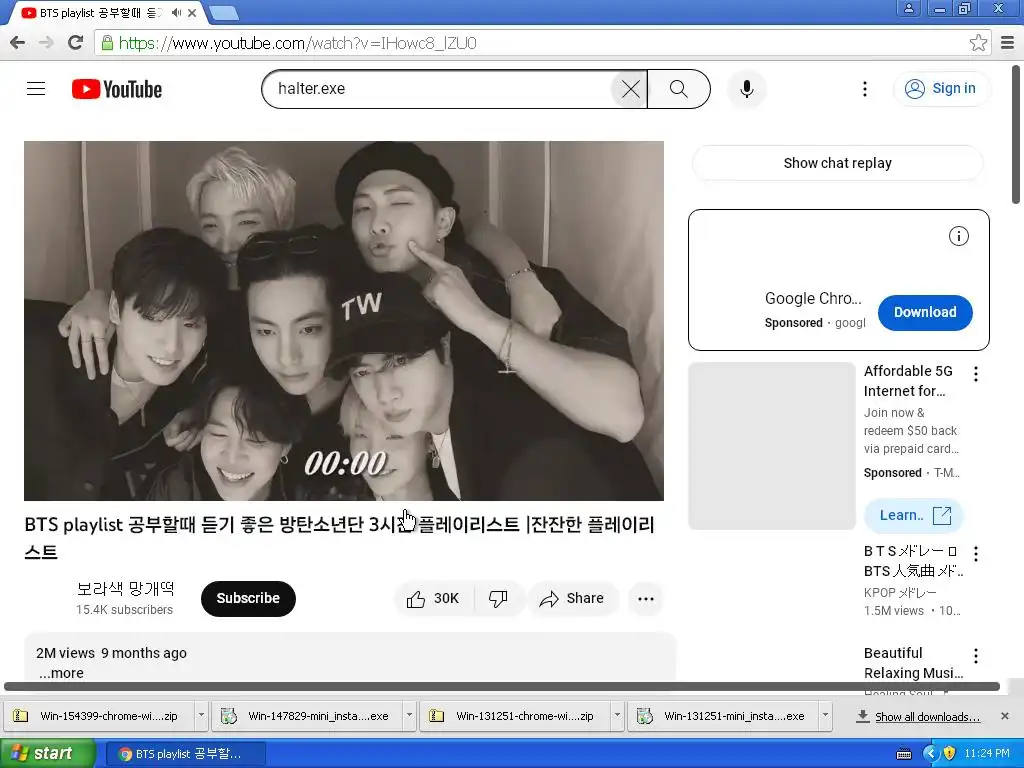This screenshot has width=1024, height=768.
Task: Open Beautiful Relaxing Music video
Action: 913,663
